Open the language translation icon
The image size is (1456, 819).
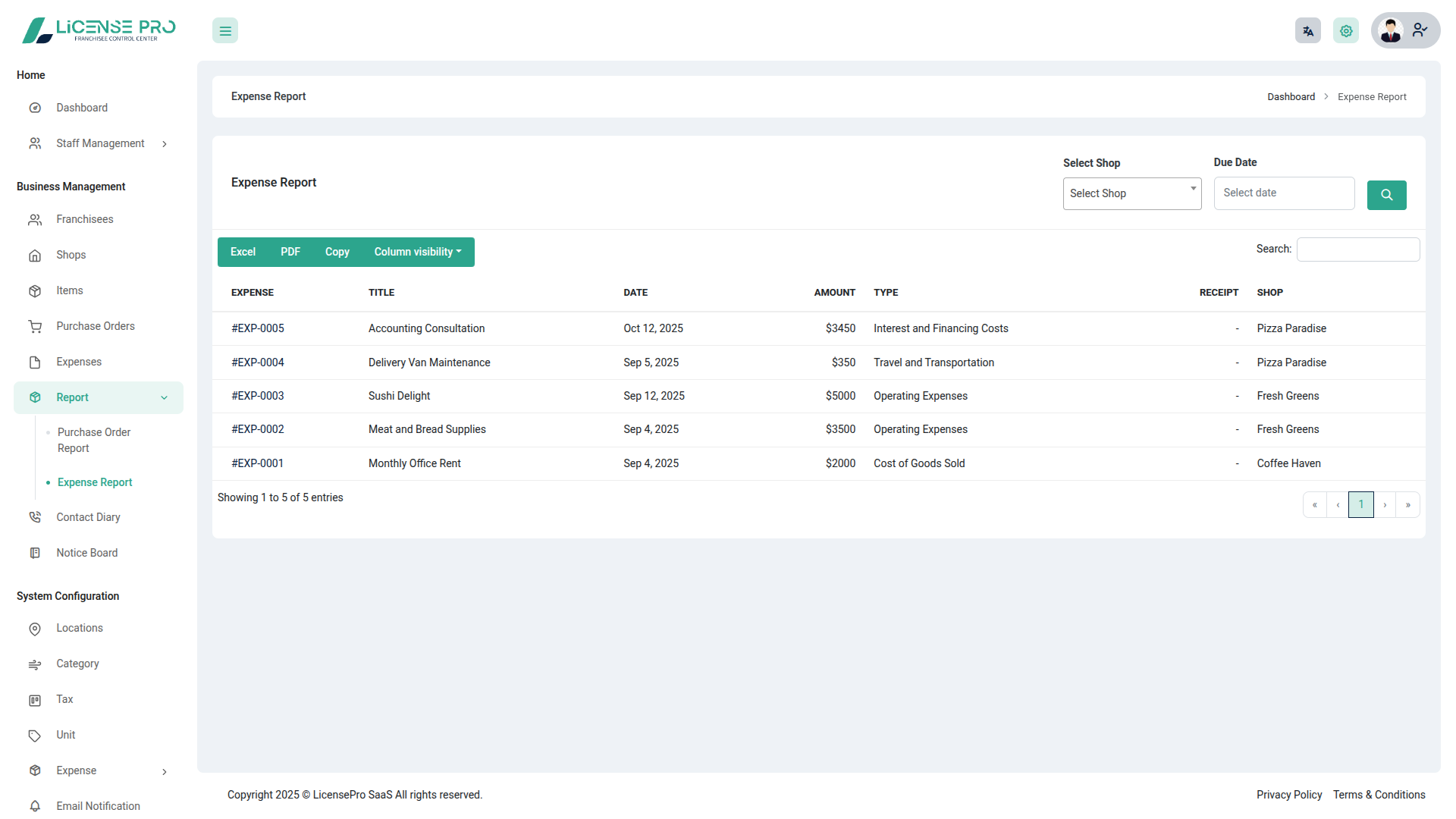[1307, 31]
